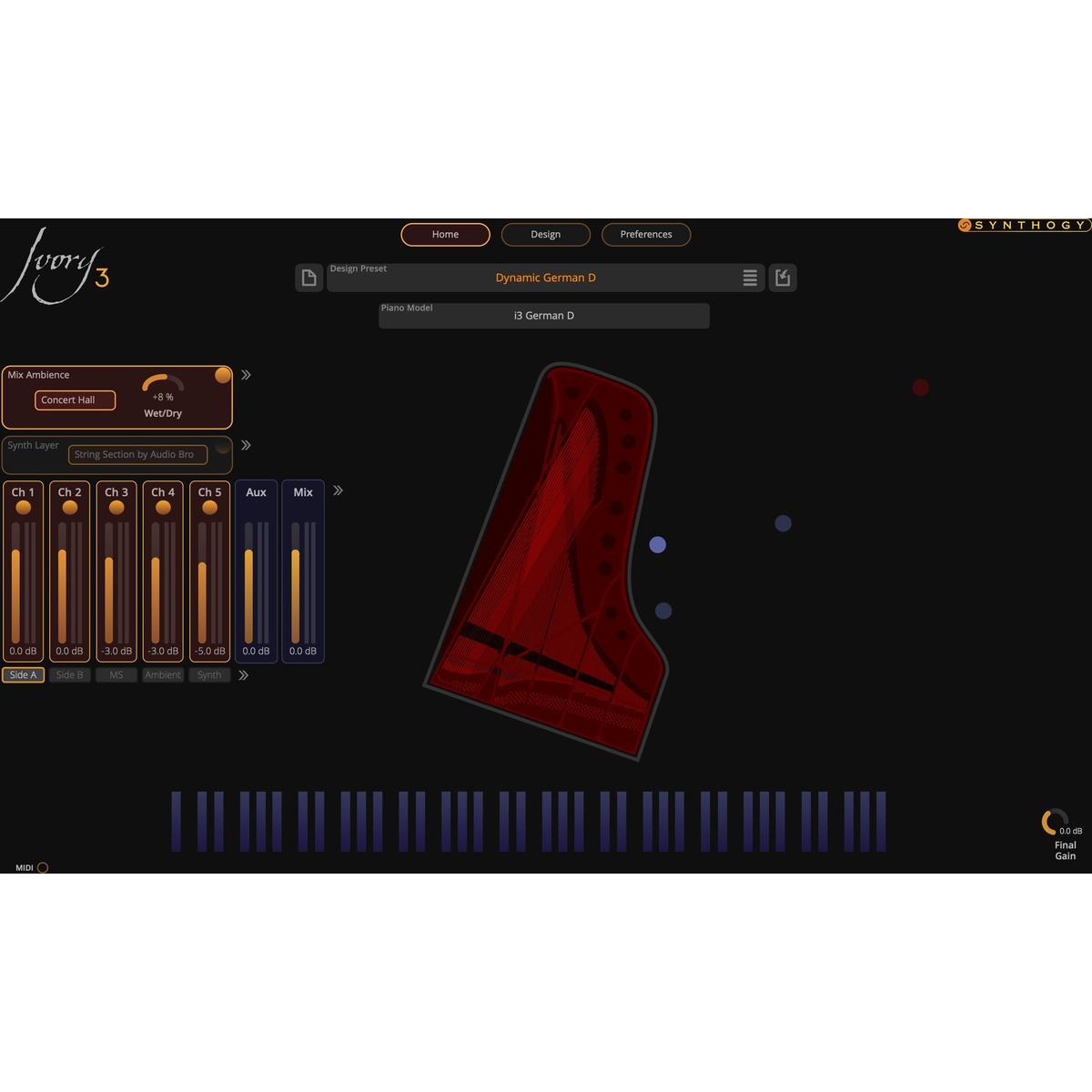Viewport: 1092px width, 1092px height.
Task: Toggle Synth Layer power button
Action: (x=222, y=446)
